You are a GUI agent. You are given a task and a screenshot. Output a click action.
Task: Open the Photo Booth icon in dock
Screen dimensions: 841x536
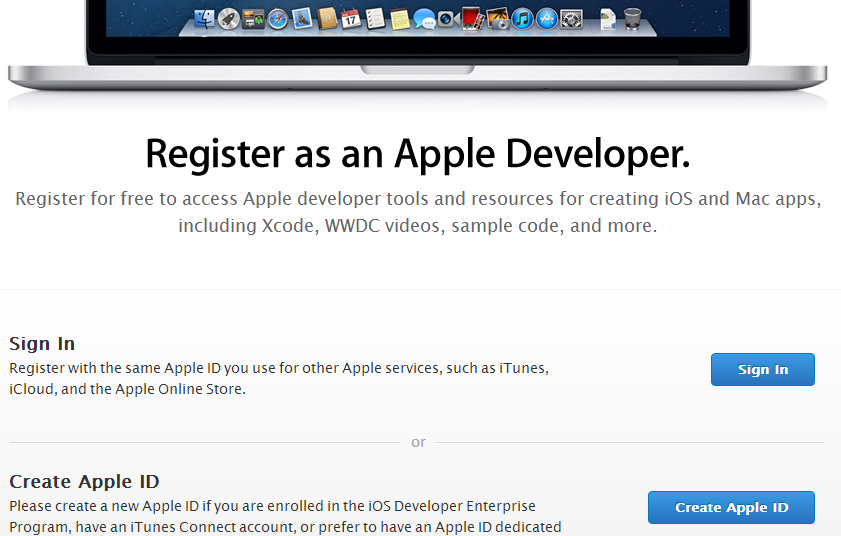coord(473,19)
